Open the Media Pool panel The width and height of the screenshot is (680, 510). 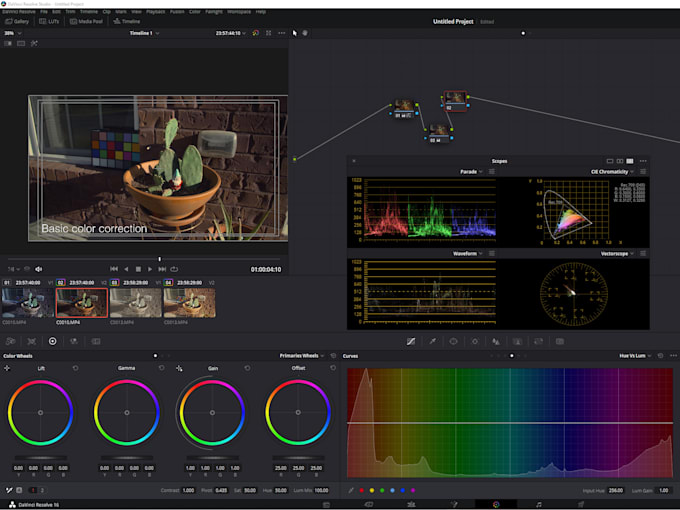coord(86,21)
